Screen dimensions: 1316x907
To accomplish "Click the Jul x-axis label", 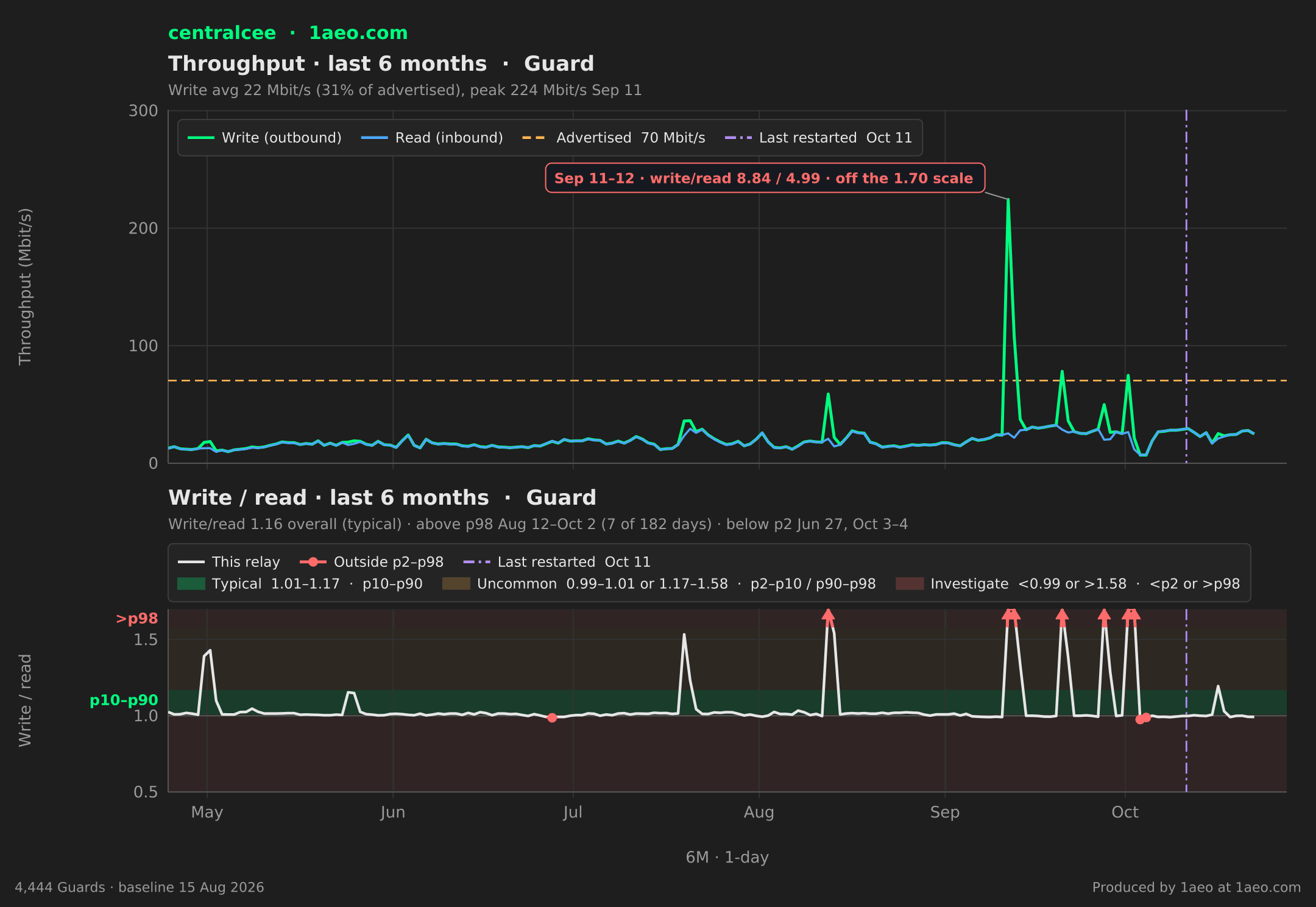I will click(x=573, y=813).
